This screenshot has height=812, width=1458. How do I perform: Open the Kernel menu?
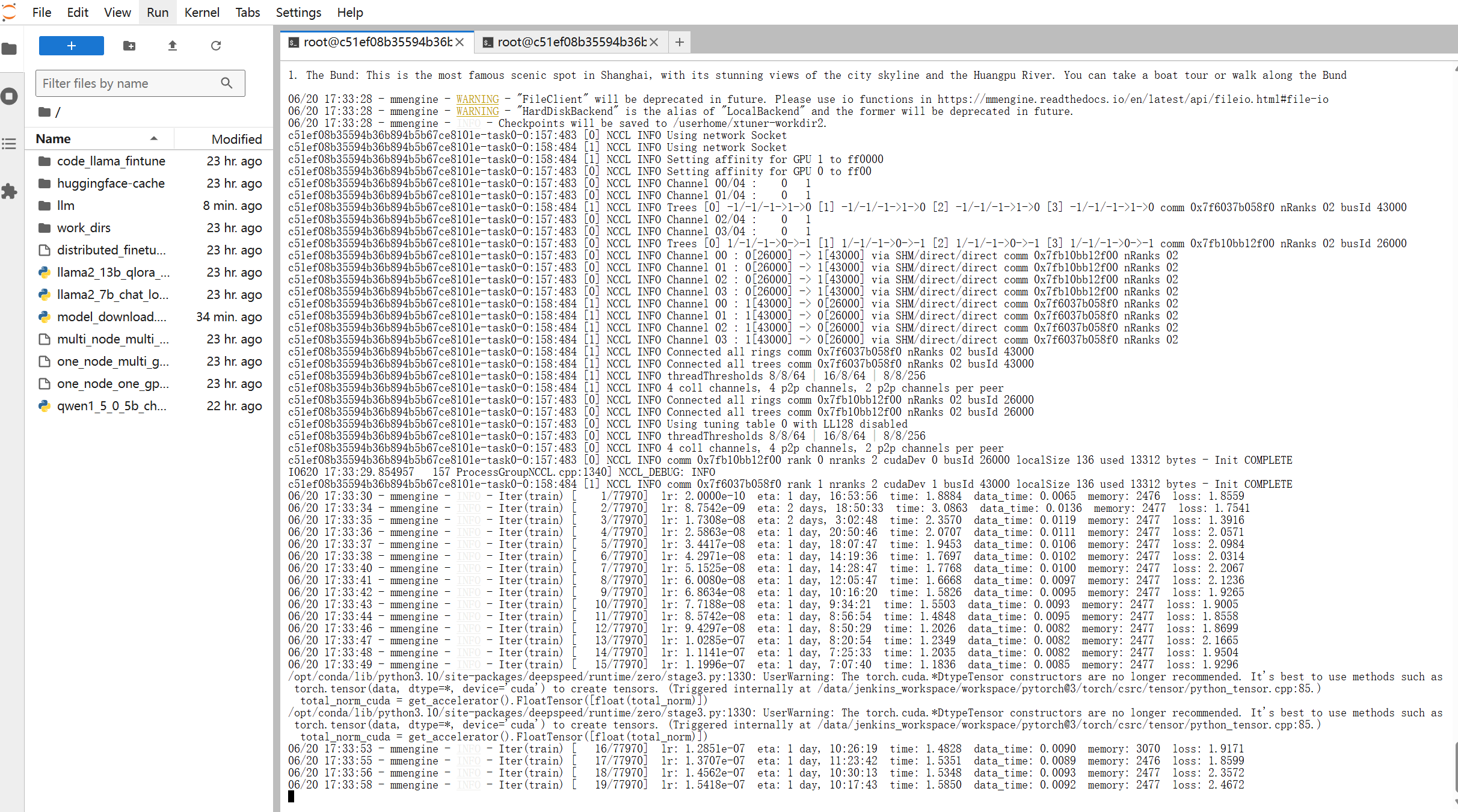click(201, 12)
